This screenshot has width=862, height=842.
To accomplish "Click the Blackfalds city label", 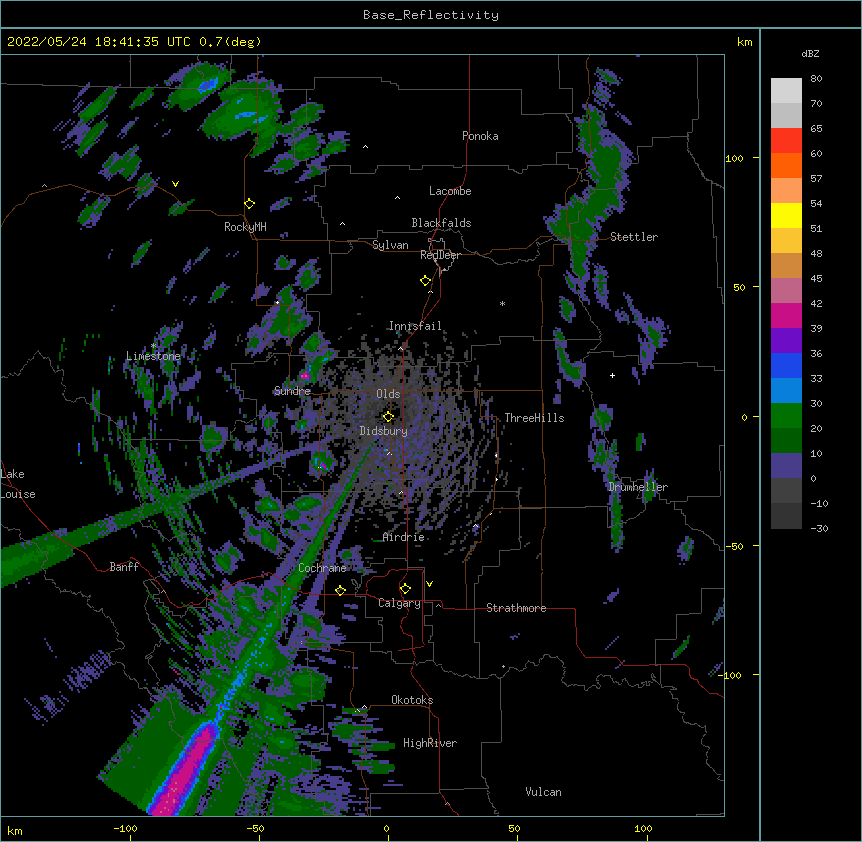I will coord(441,223).
